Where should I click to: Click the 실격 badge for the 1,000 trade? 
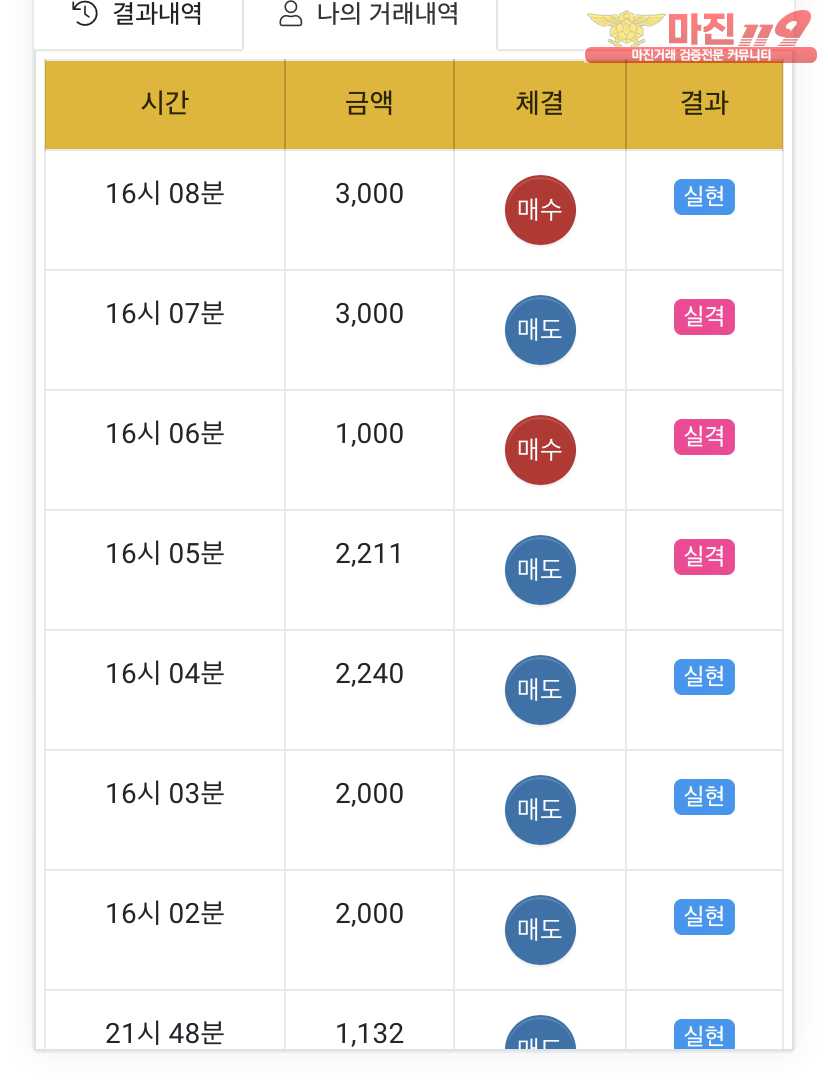(704, 437)
